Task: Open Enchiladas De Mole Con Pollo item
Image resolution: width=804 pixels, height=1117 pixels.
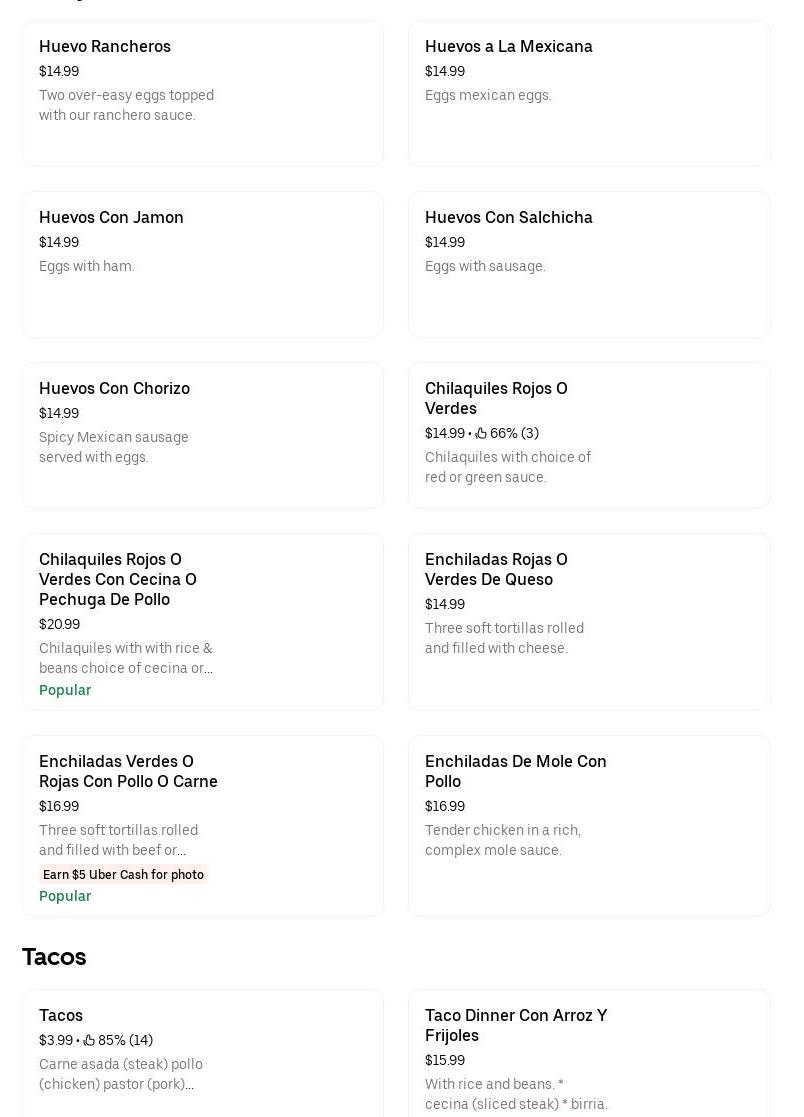Action: click(x=589, y=826)
